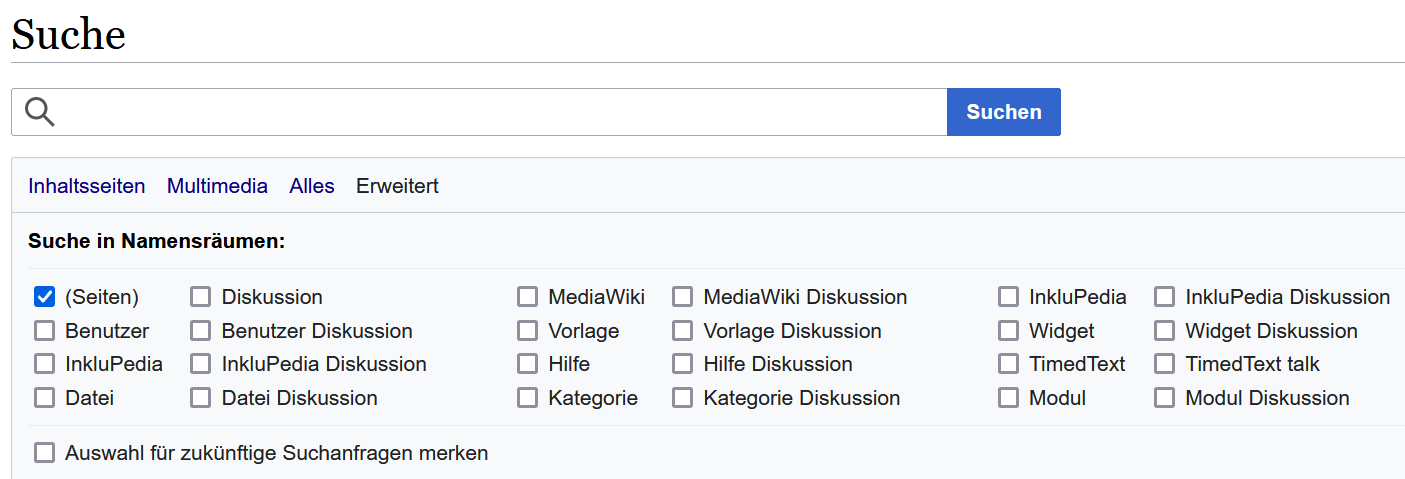Viewport: 1405px width, 479px height.
Task: Enable the Vorlage namespace checkbox
Action: [x=527, y=331]
